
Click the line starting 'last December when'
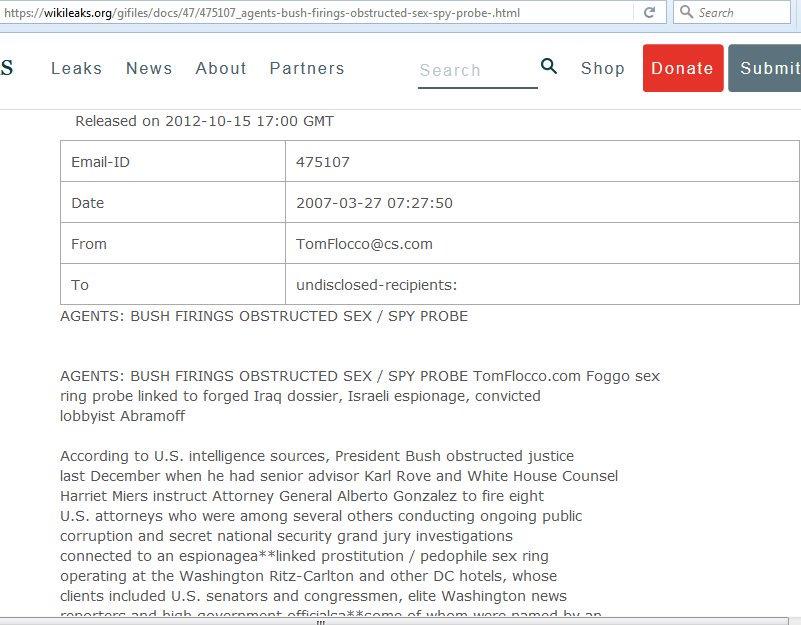[339, 476]
